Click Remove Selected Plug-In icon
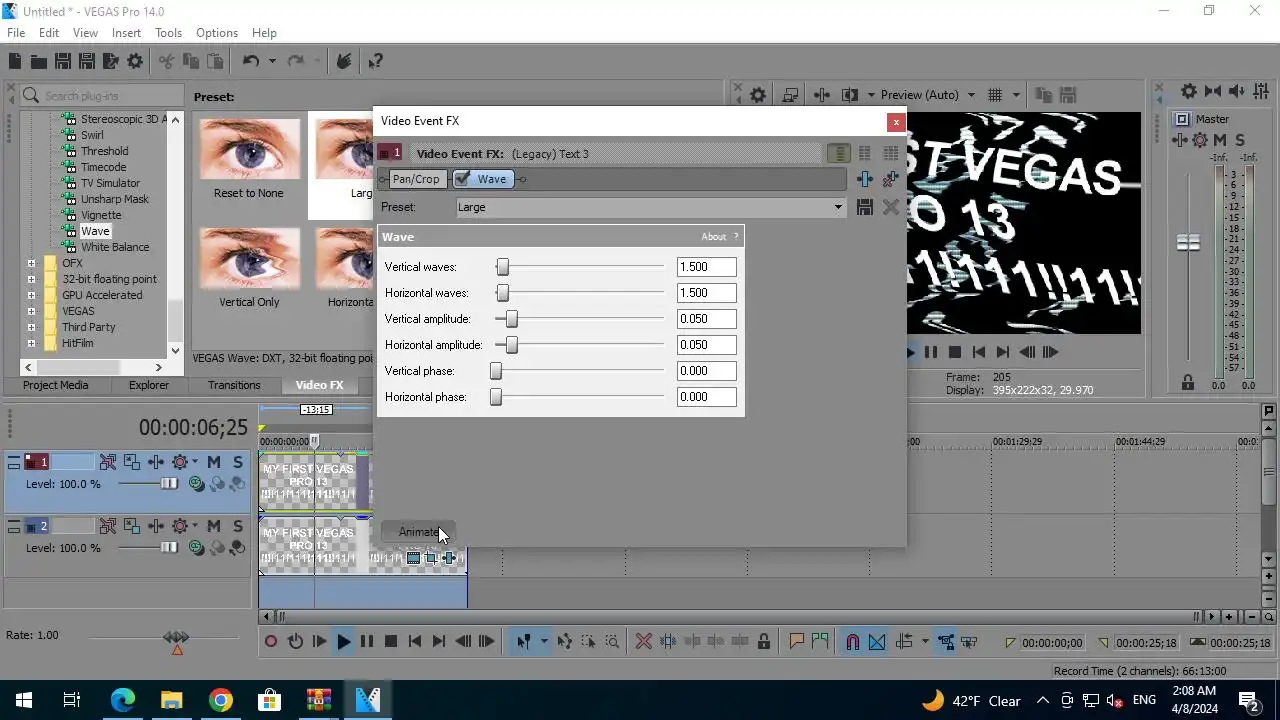Image resolution: width=1280 pixels, height=720 pixels. click(x=890, y=179)
